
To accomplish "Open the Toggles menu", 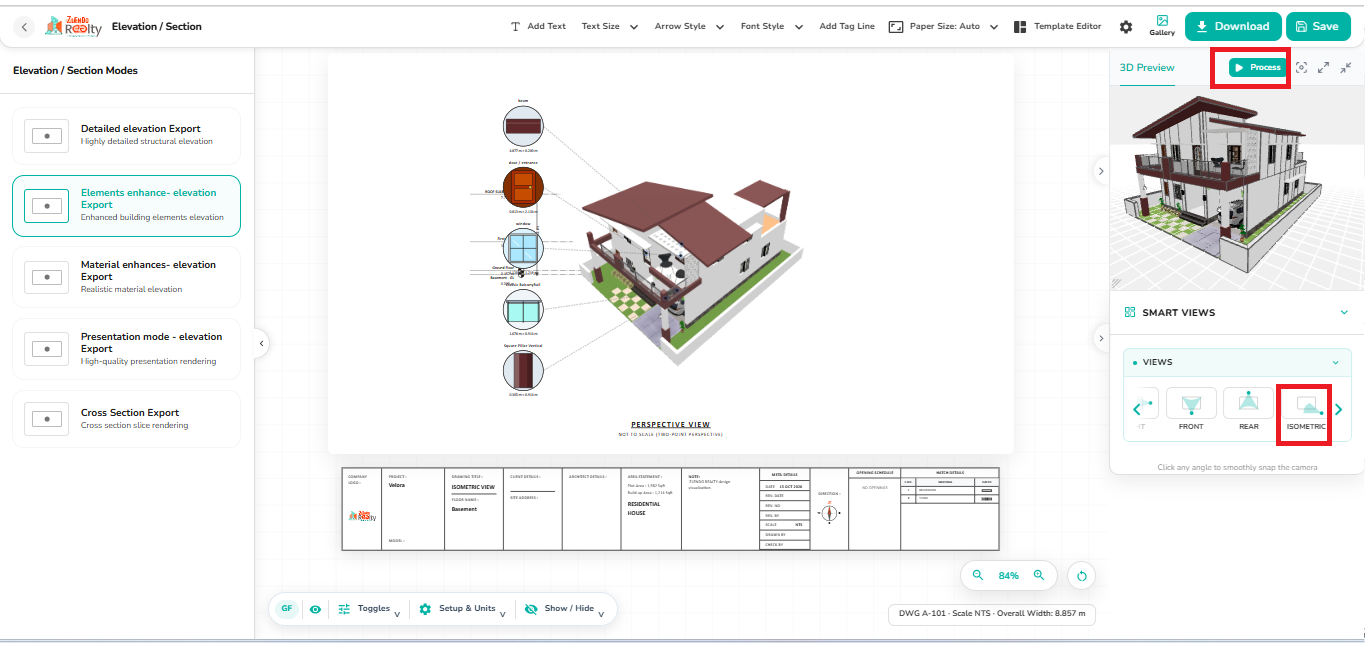I will 369,609.
